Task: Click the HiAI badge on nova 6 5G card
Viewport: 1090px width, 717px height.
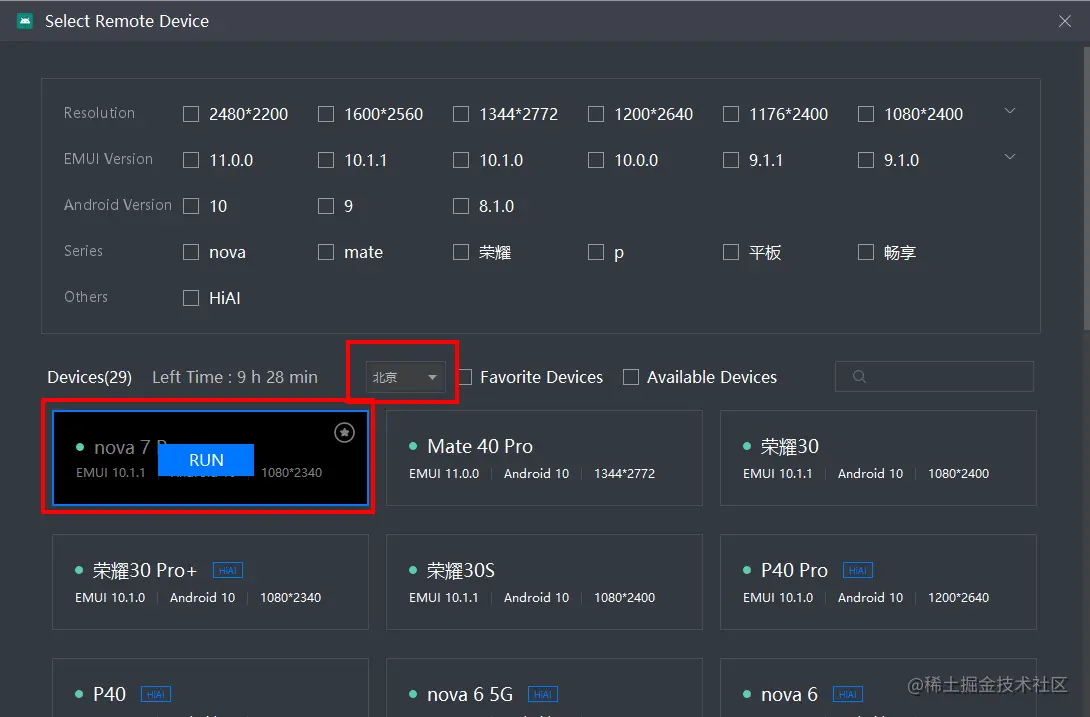Action: click(542, 694)
